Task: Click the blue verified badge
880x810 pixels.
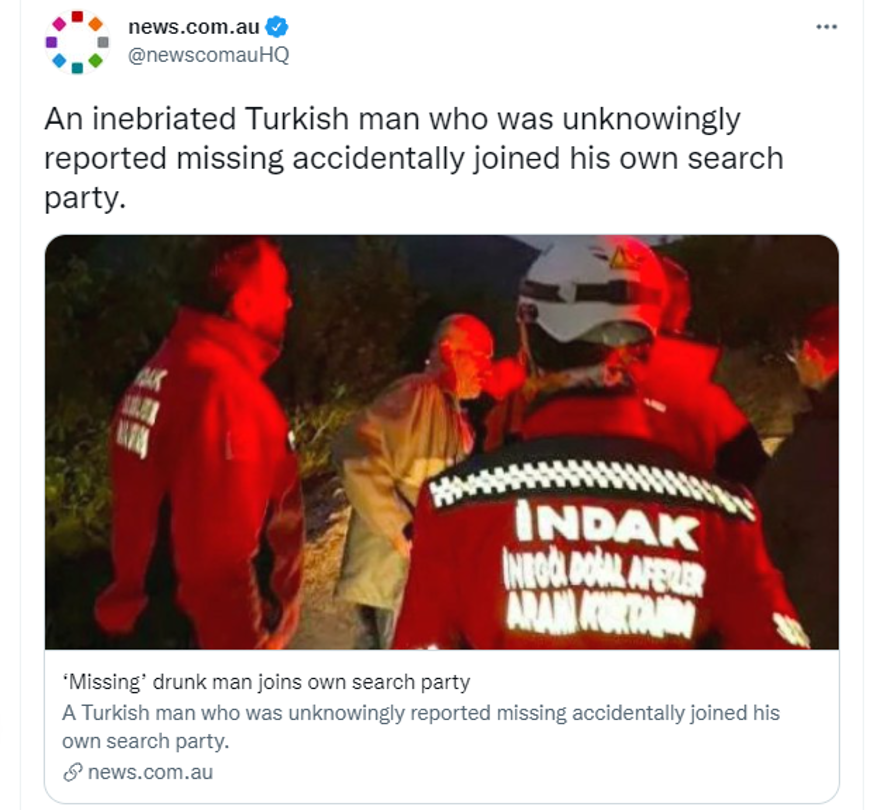Action: tap(276, 26)
